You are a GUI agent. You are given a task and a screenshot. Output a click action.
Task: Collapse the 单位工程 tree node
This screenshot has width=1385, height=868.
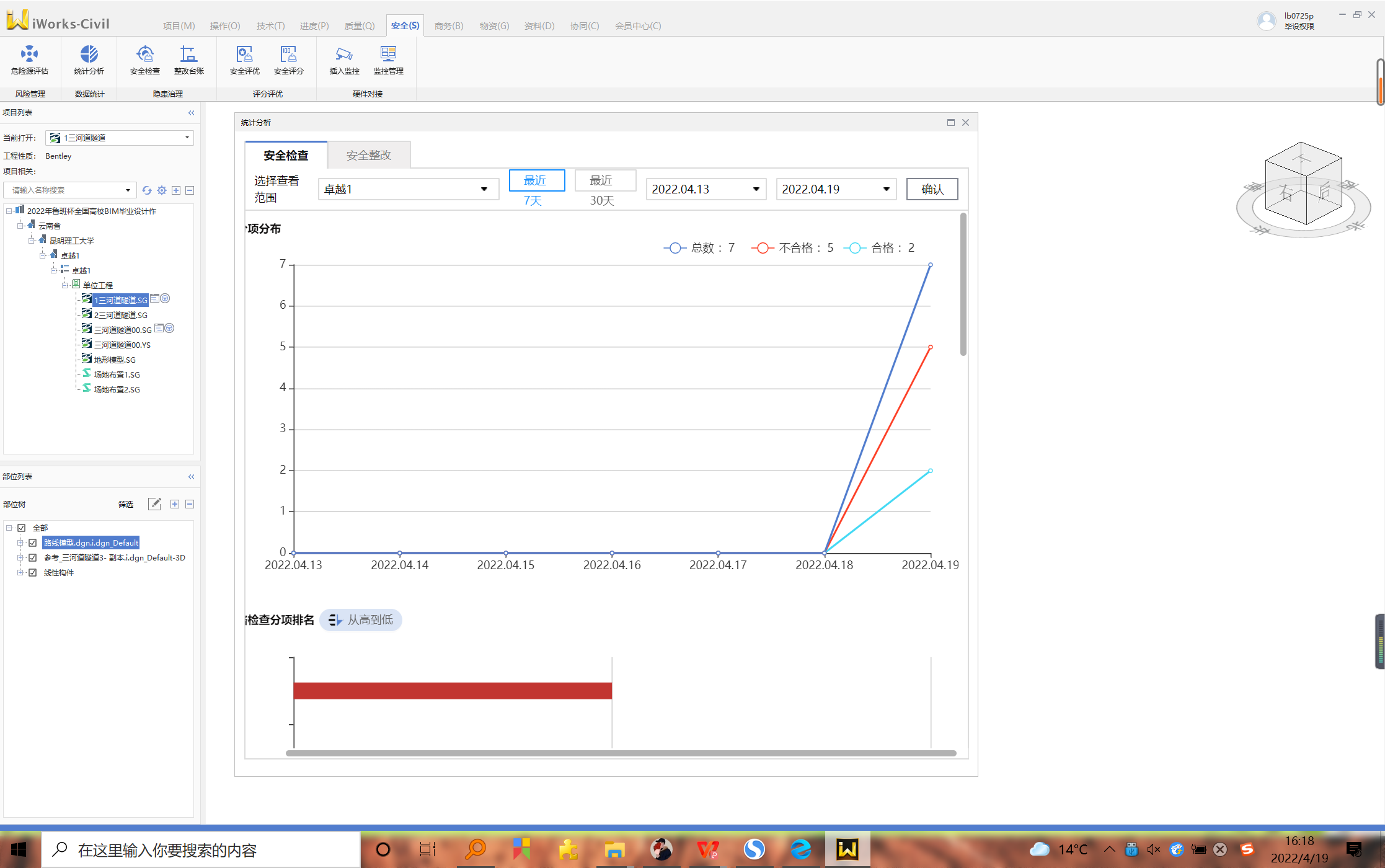pos(65,285)
